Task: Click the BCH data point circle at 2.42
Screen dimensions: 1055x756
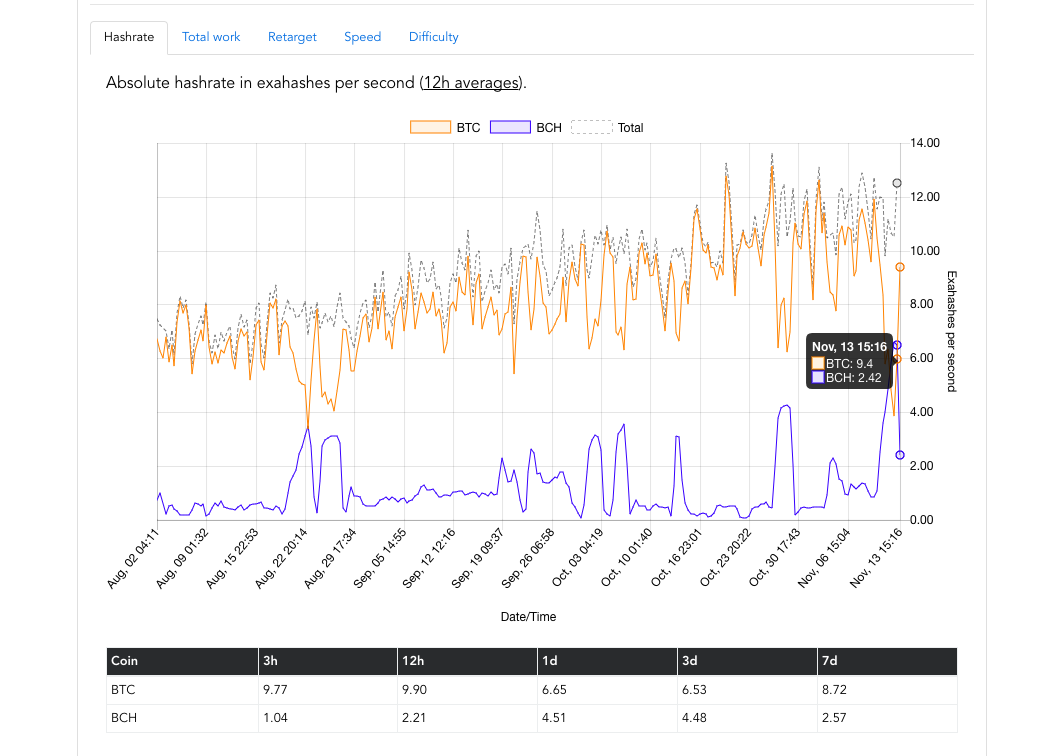Action: tap(900, 455)
